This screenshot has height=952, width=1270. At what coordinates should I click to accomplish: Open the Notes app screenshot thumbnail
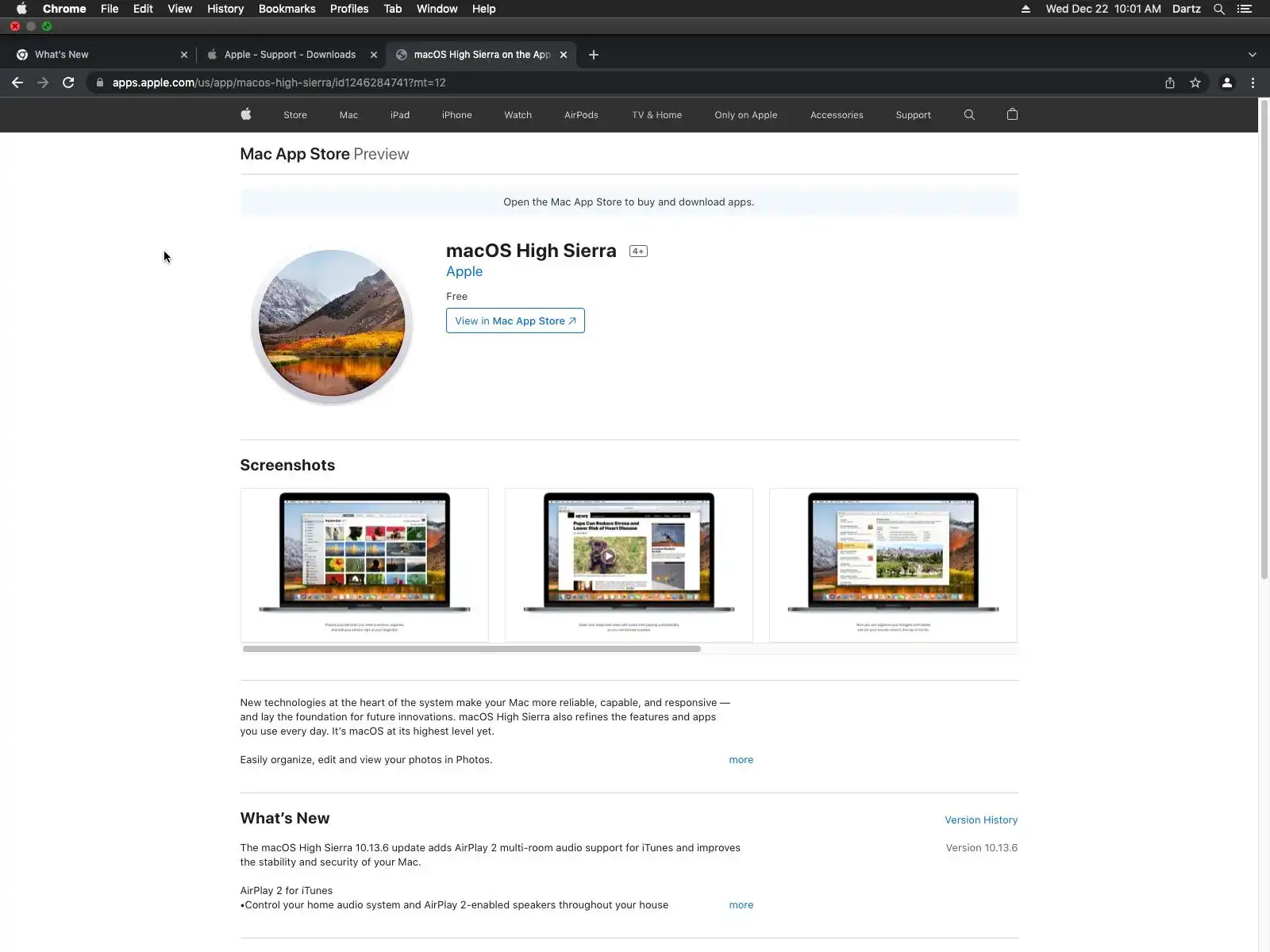pos(893,565)
